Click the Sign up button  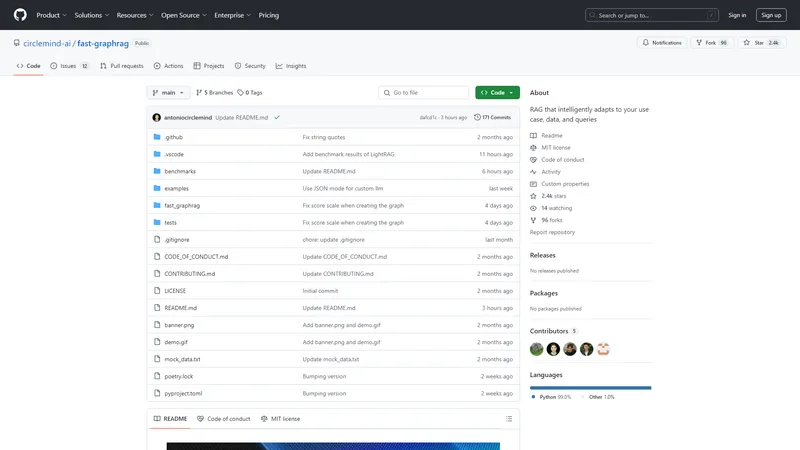click(x=771, y=15)
